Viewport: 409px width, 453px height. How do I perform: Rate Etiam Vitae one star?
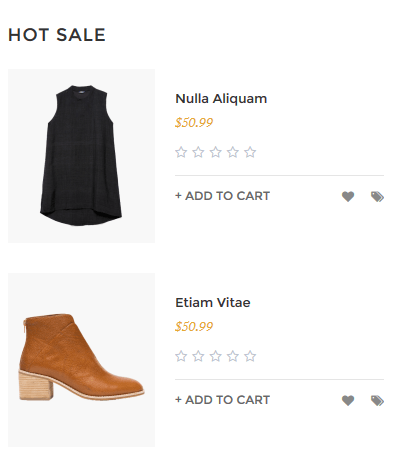(x=181, y=356)
